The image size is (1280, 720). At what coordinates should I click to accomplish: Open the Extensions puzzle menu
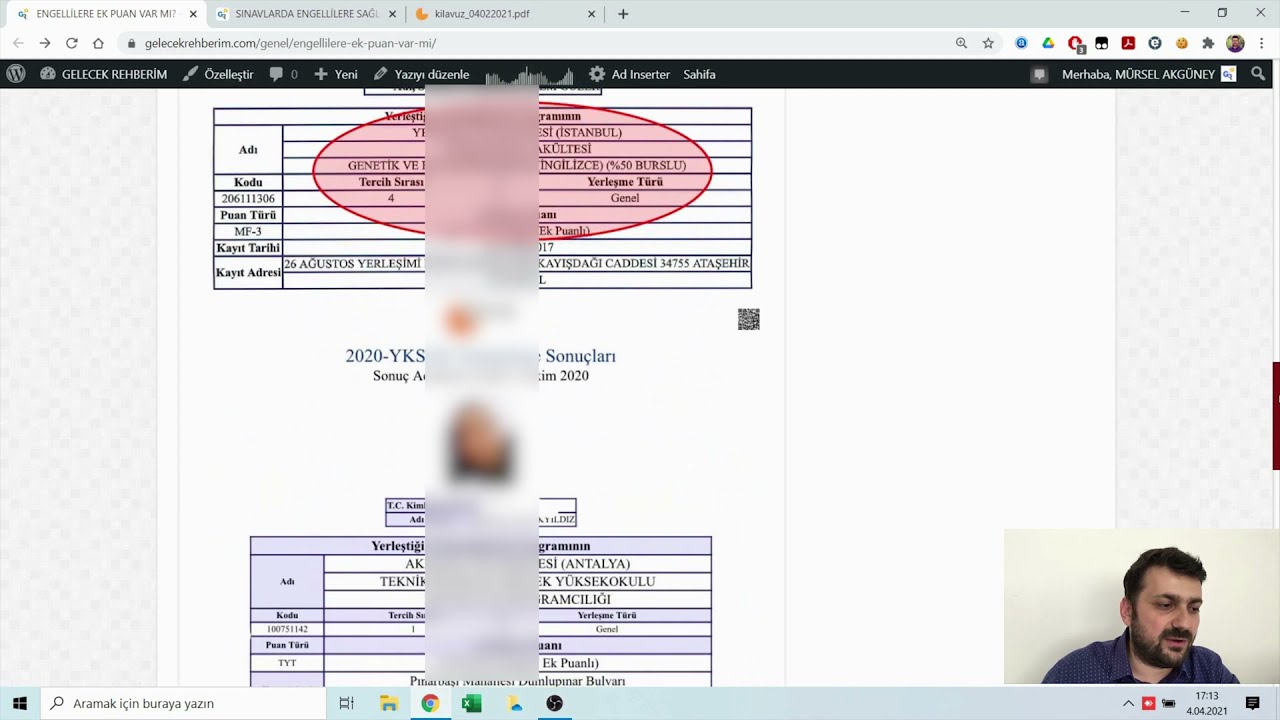(1208, 43)
